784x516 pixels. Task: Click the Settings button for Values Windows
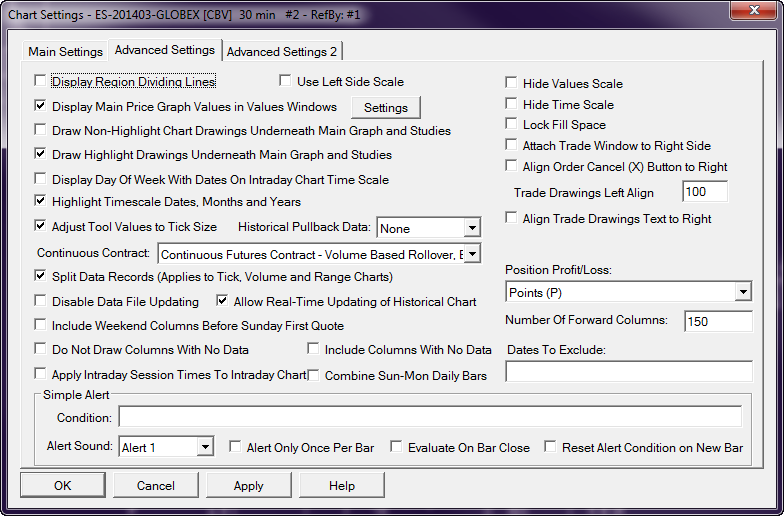(x=386, y=108)
